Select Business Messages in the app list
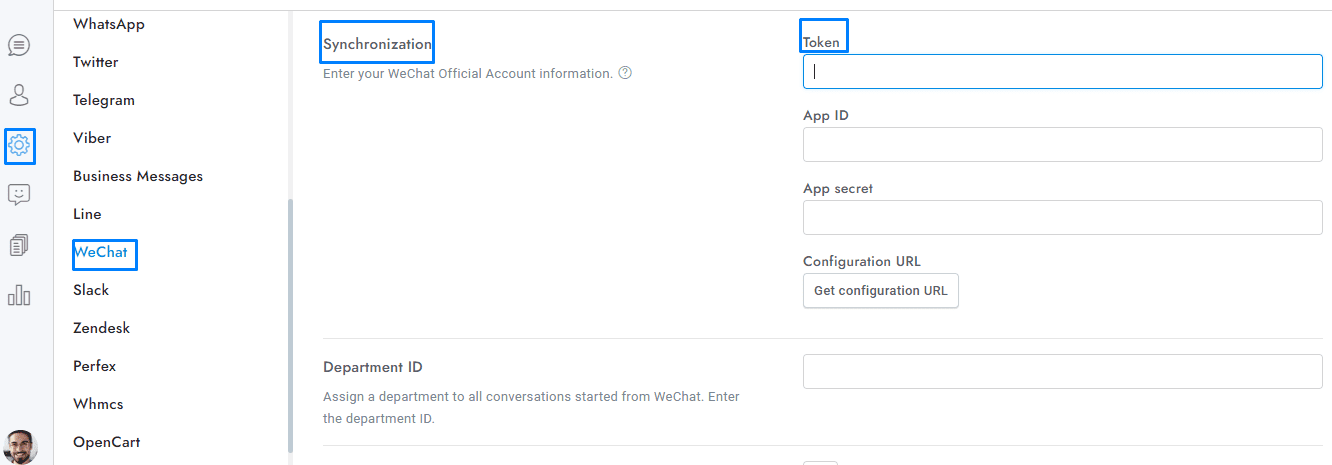The image size is (1332, 465). click(138, 176)
